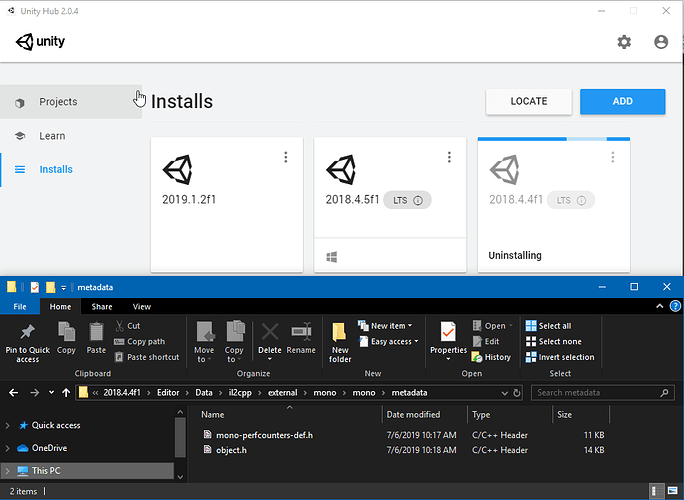Viewport: 684px width, 500px height.
Task: Open the Easy access dropdown
Action: (388, 342)
